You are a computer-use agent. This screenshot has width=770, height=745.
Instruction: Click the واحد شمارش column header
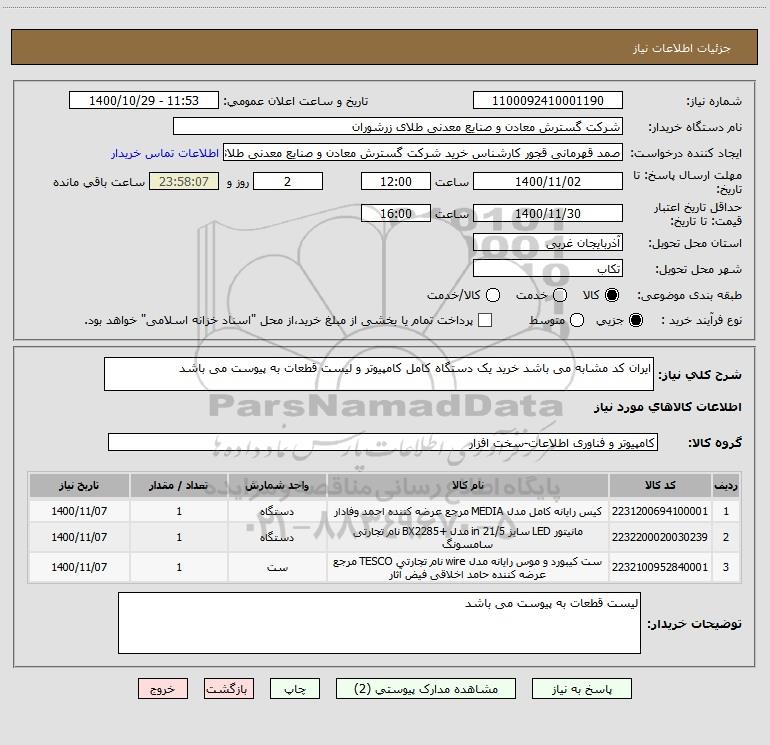coord(277,485)
